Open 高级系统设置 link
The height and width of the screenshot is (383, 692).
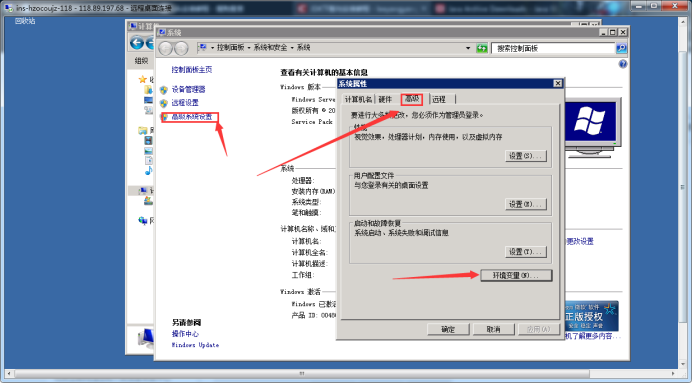(192, 117)
